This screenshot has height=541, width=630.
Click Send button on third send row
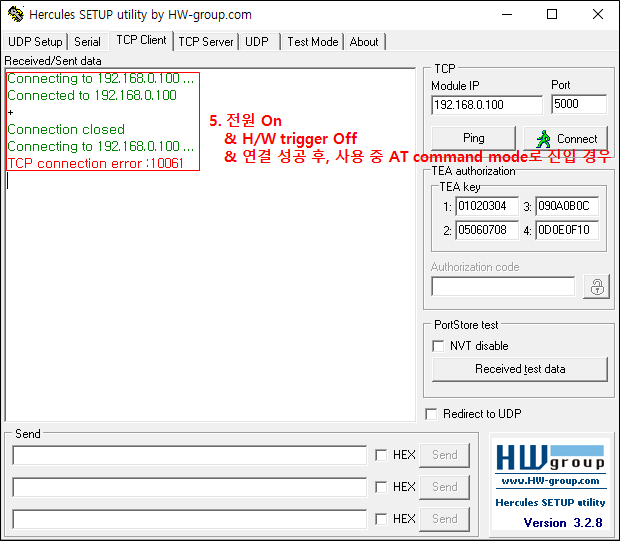pyautogui.click(x=444, y=519)
